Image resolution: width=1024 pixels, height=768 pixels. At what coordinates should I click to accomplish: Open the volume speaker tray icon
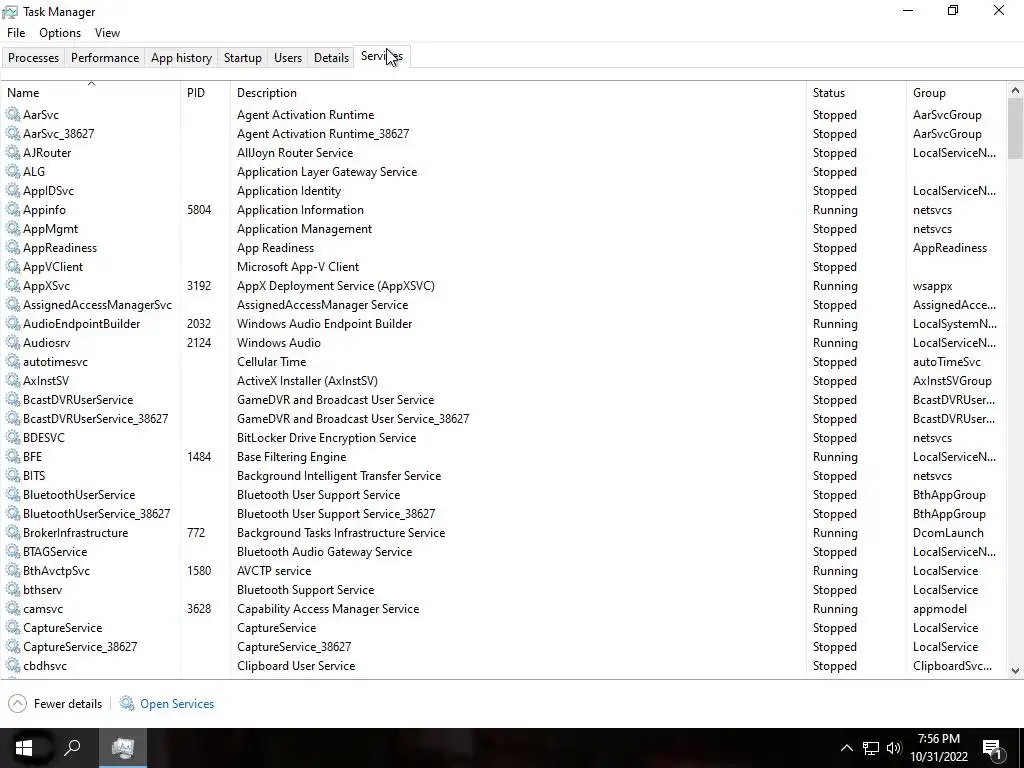pyautogui.click(x=894, y=748)
